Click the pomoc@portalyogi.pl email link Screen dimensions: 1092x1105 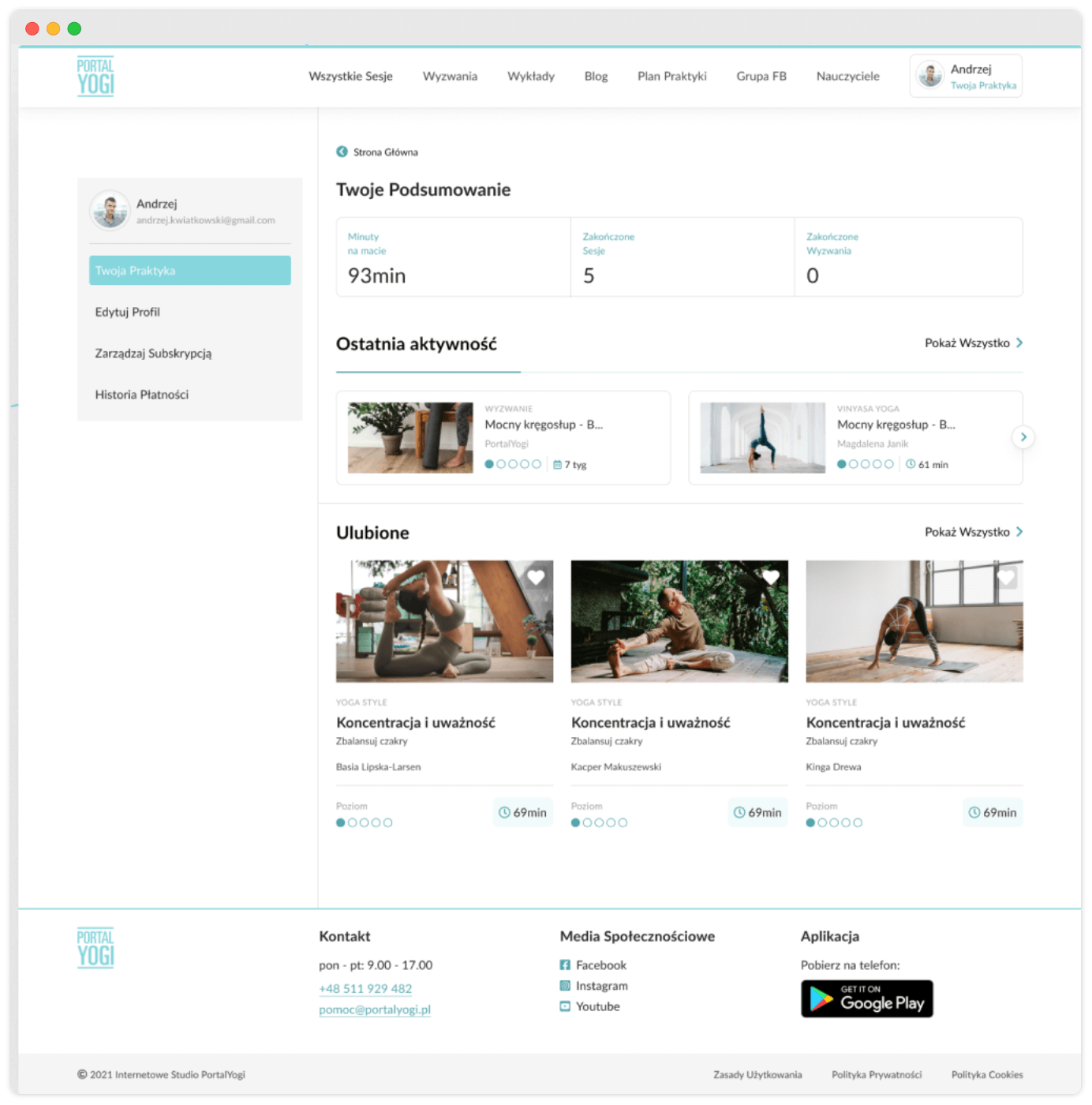click(x=375, y=1009)
